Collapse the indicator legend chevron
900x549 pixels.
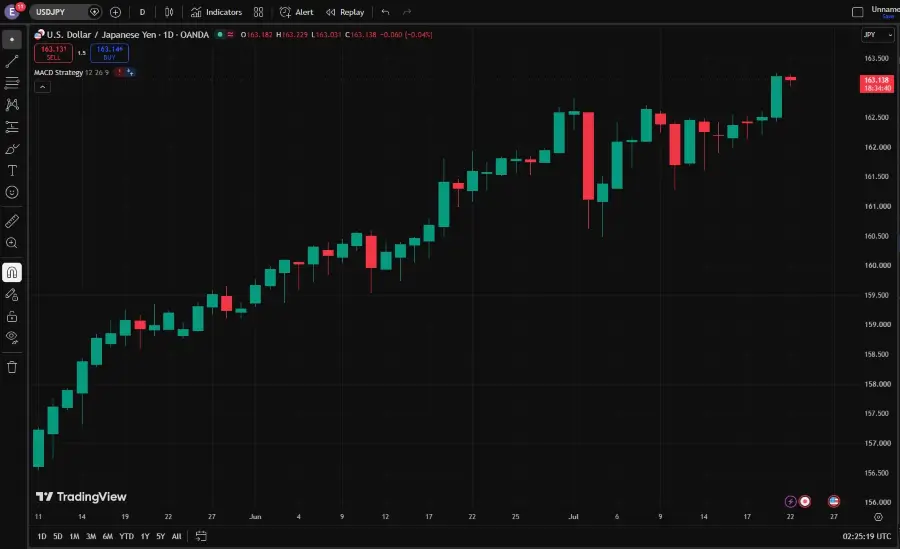(x=42, y=87)
